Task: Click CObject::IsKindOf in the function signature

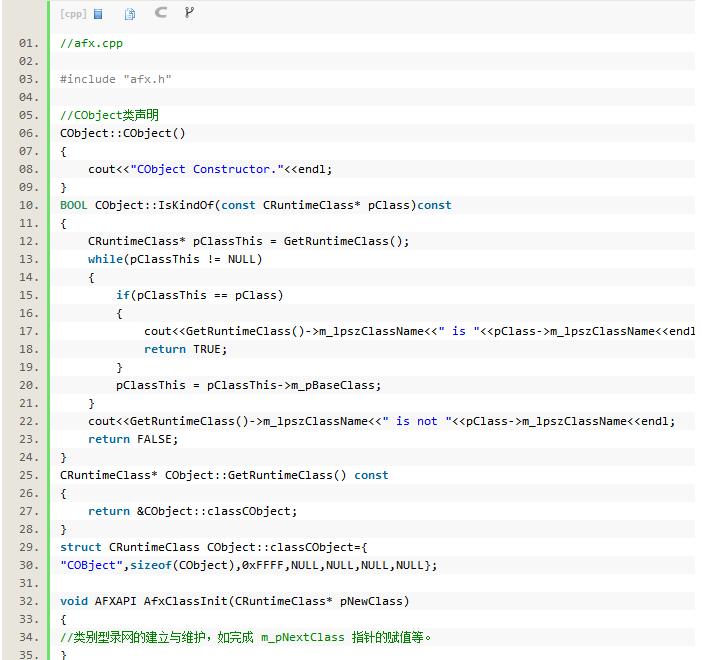Action: [x=154, y=205]
